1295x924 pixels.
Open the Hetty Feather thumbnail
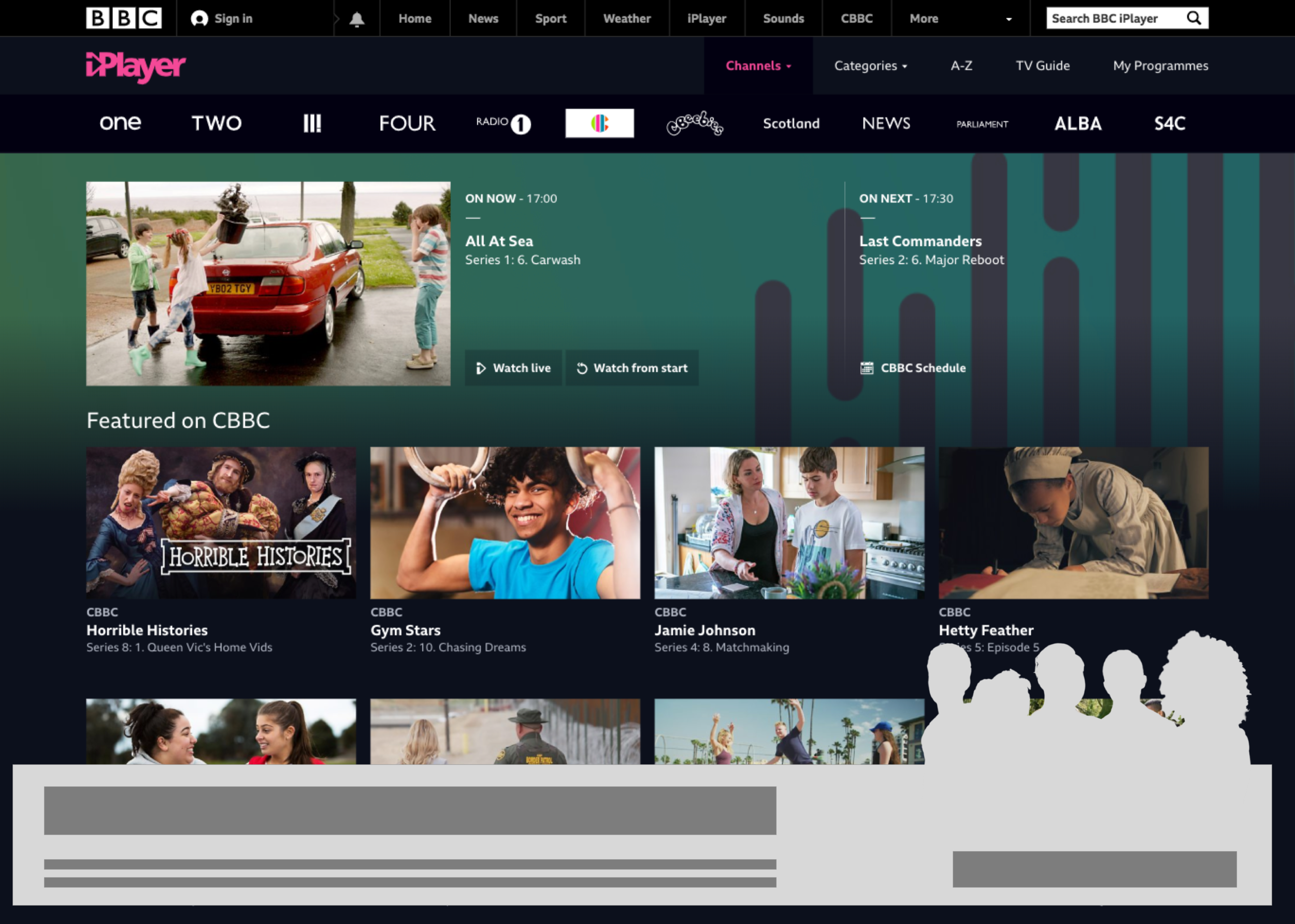tap(1074, 522)
